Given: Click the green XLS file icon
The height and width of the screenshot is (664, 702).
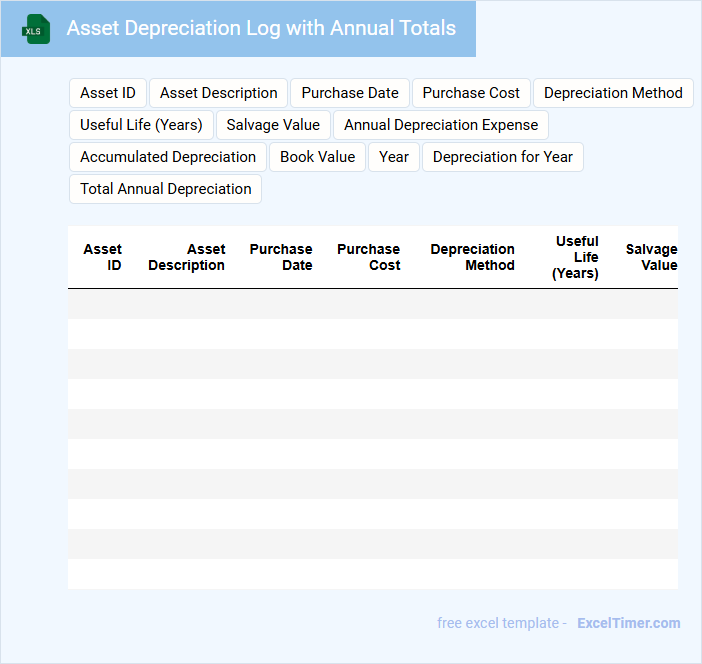Looking at the screenshot, I should coord(36,29).
